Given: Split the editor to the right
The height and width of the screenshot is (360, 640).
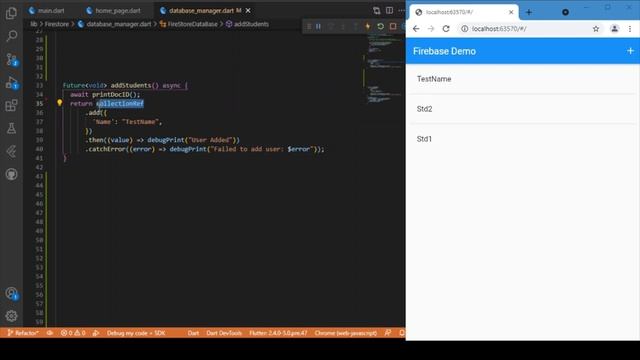Looking at the screenshot, I should [x=389, y=11].
